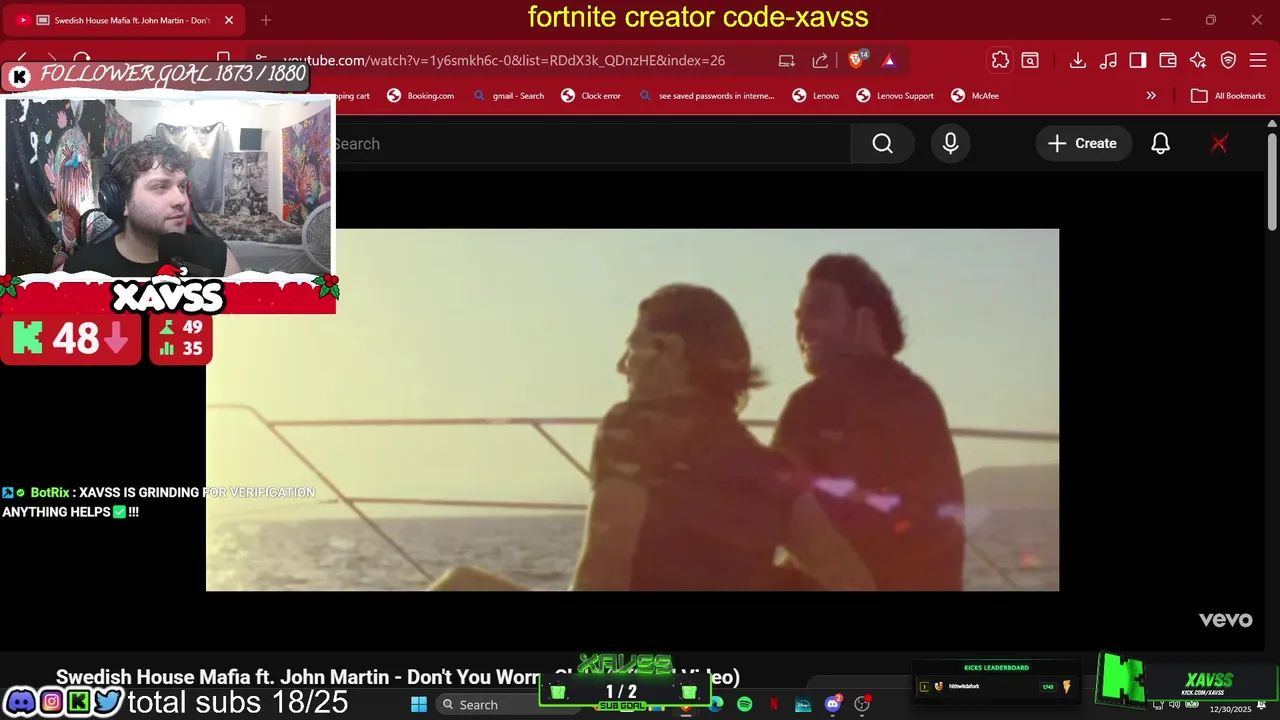Open the Brave Shields lion icon

(856, 60)
